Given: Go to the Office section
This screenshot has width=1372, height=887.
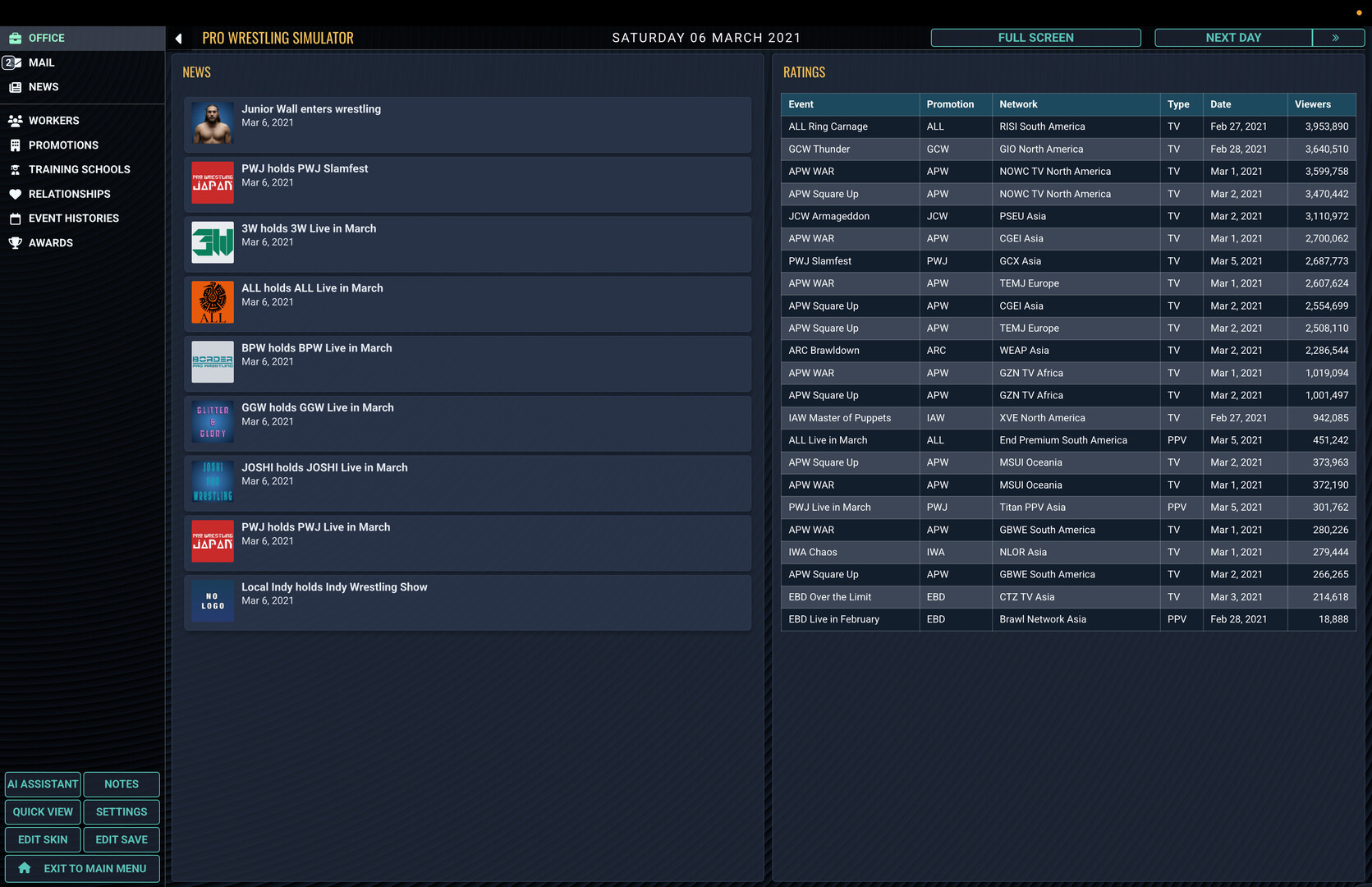Looking at the screenshot, I should 46,38.
